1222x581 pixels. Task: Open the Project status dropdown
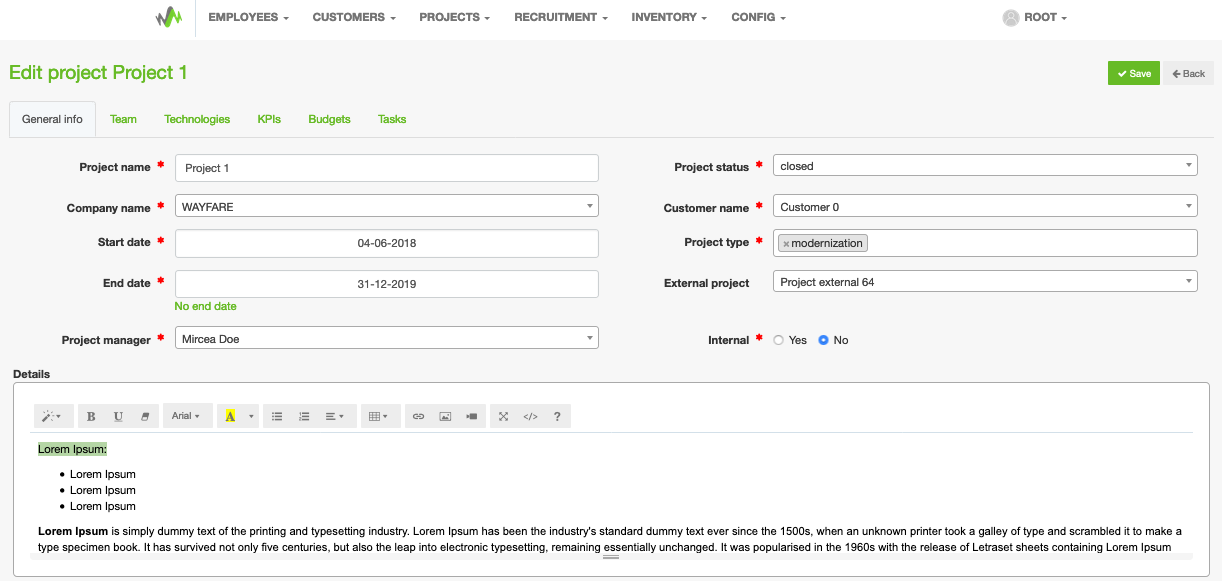(985, 166)
